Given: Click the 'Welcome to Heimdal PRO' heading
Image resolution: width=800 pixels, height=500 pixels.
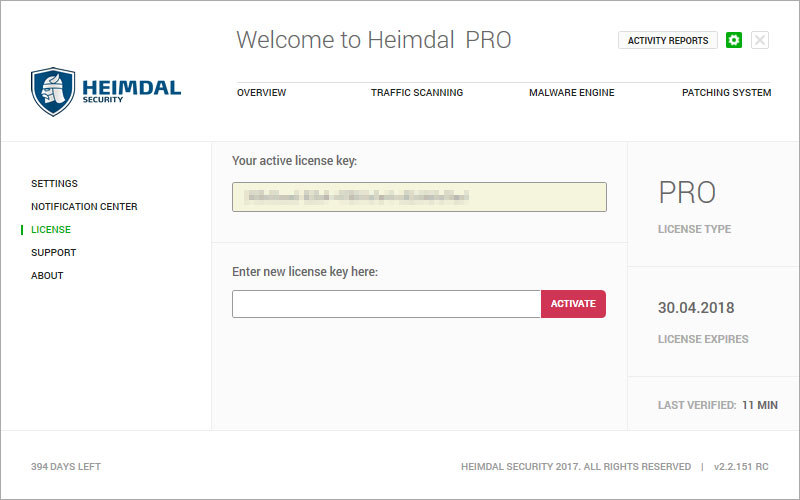Looking at the screenshot, I should [x=374, y=40].
